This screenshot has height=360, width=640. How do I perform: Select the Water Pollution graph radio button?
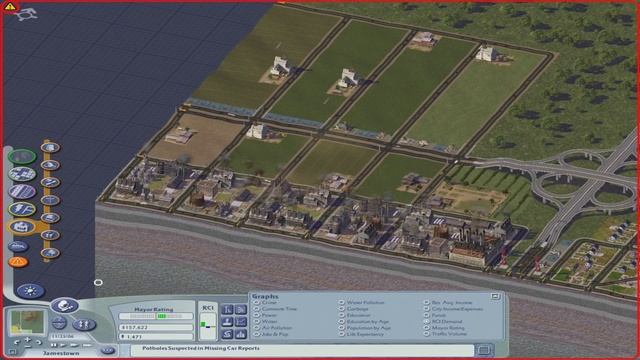click(x=342, y=303)
